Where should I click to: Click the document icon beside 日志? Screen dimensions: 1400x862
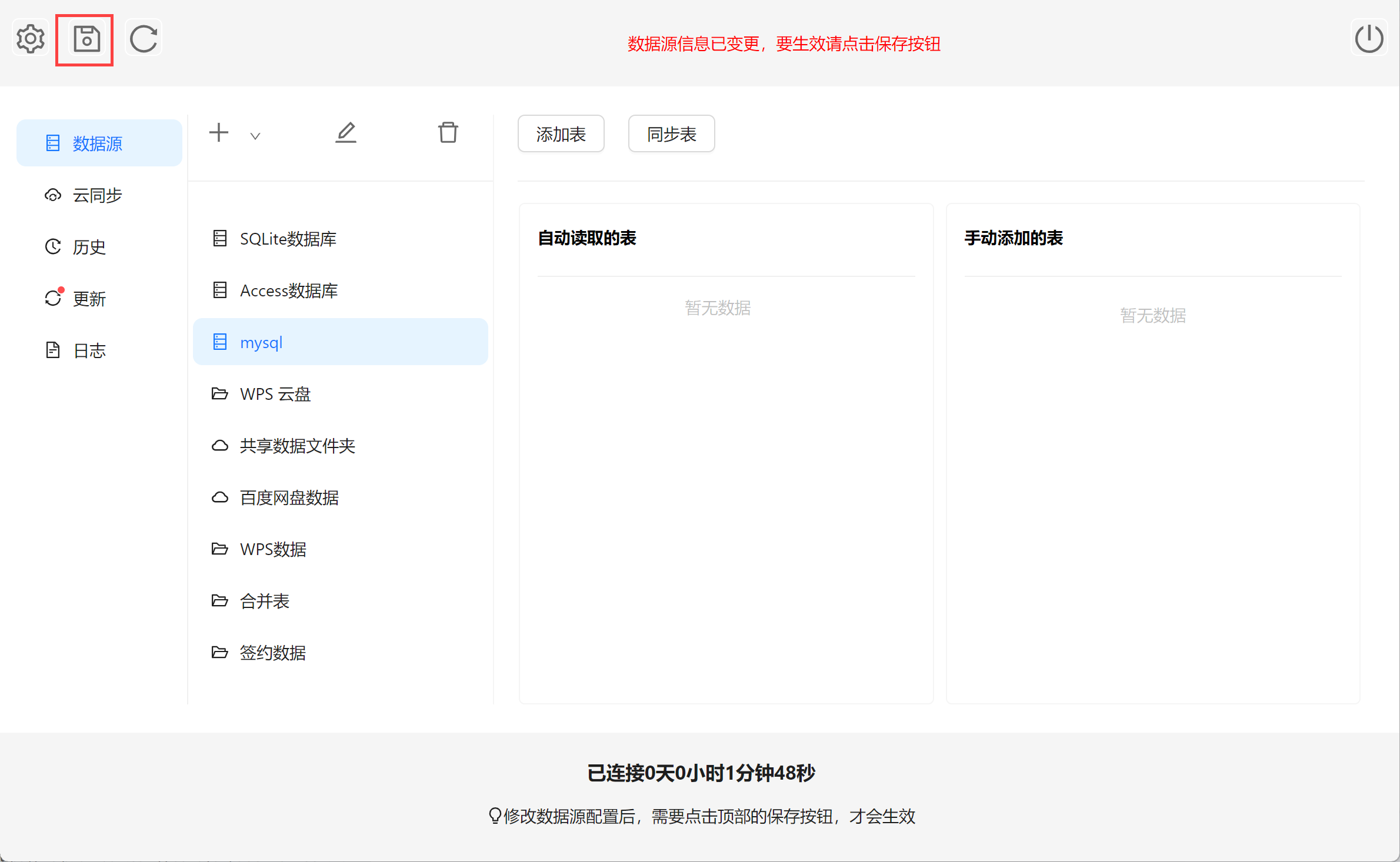coord(53,350)
